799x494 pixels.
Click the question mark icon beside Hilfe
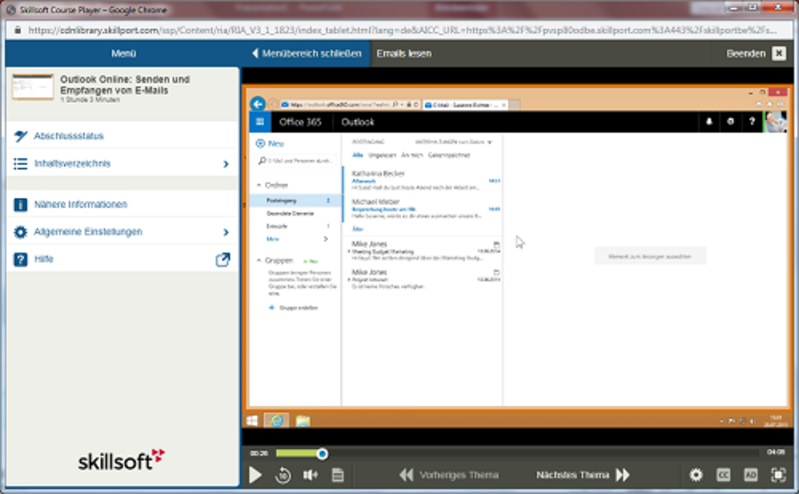click(20, 259)
